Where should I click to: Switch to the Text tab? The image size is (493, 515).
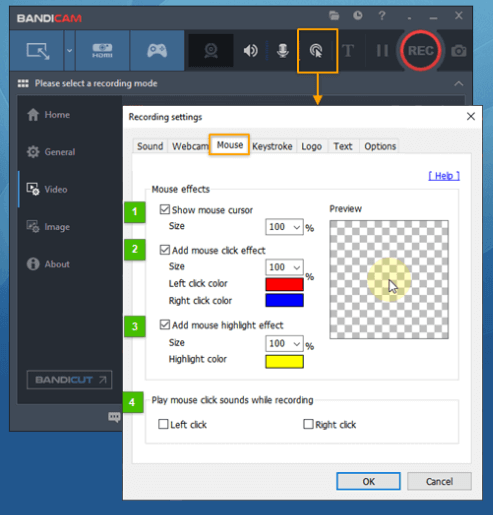coord(343,146)
